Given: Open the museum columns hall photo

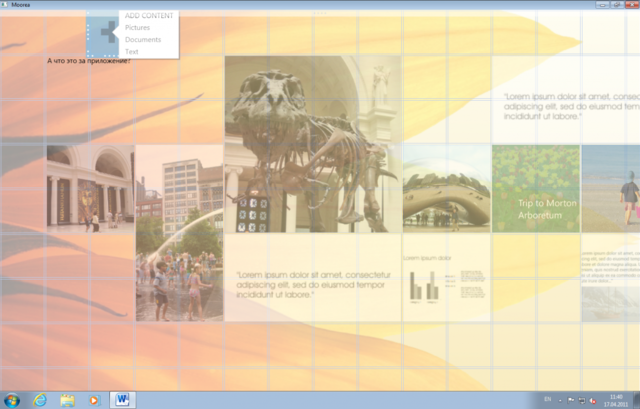Looking at the screenshot, I should point(90,188).
